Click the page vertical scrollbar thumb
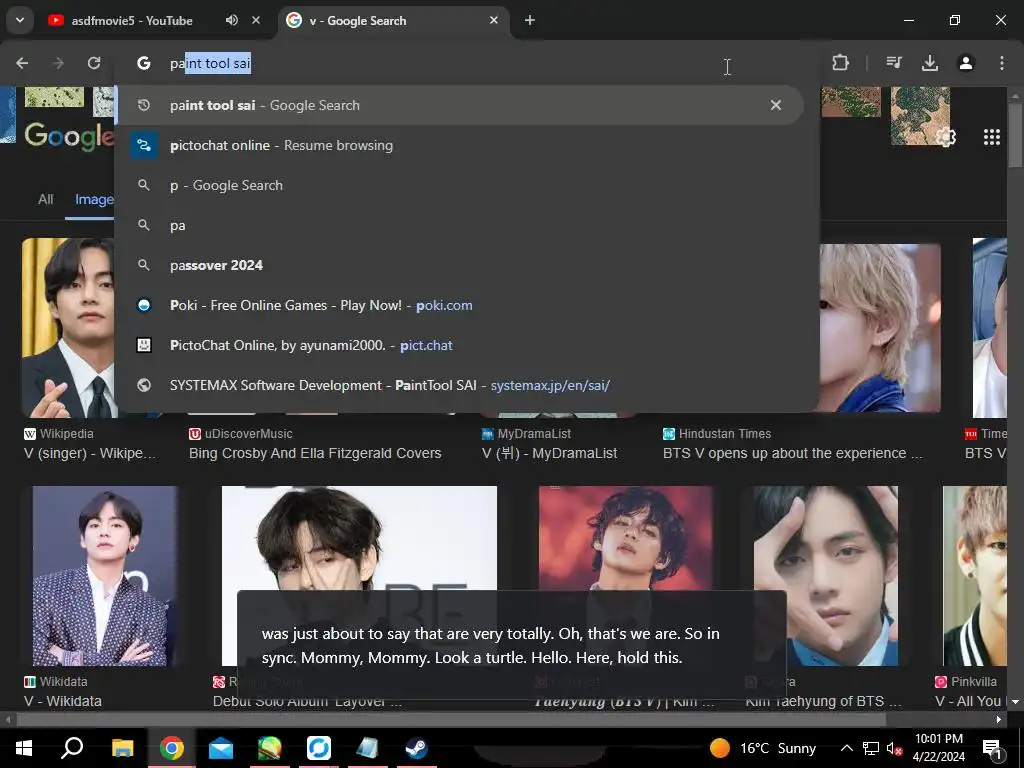Screen dimensions: 1024x768 [x=1016, y=134]
